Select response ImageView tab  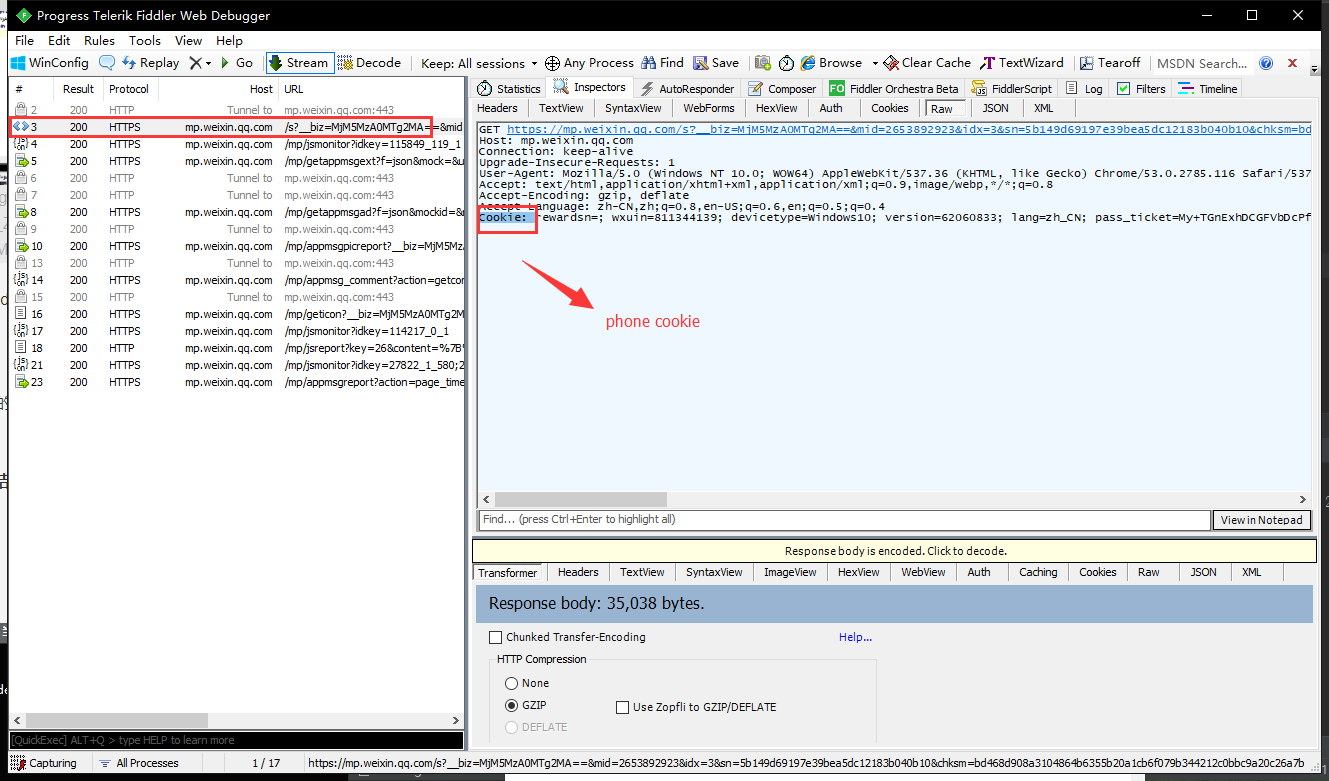click(790, 573)
